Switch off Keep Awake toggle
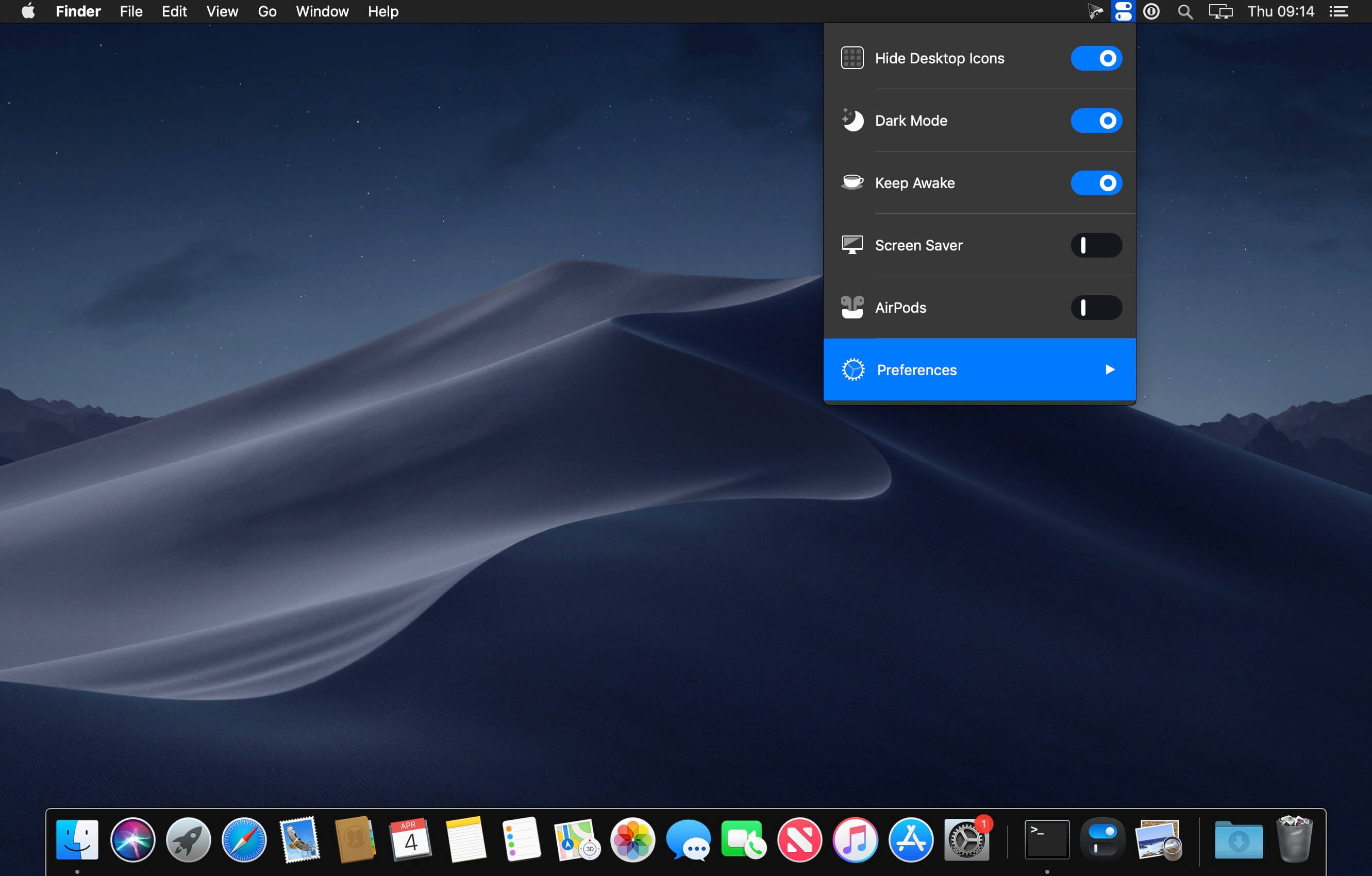Screen dimensions: 1372x876 point(1096,183)
